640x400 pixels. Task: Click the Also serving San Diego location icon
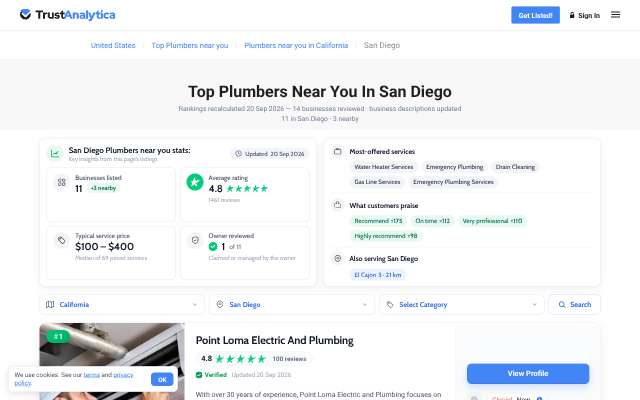point(338,258)
